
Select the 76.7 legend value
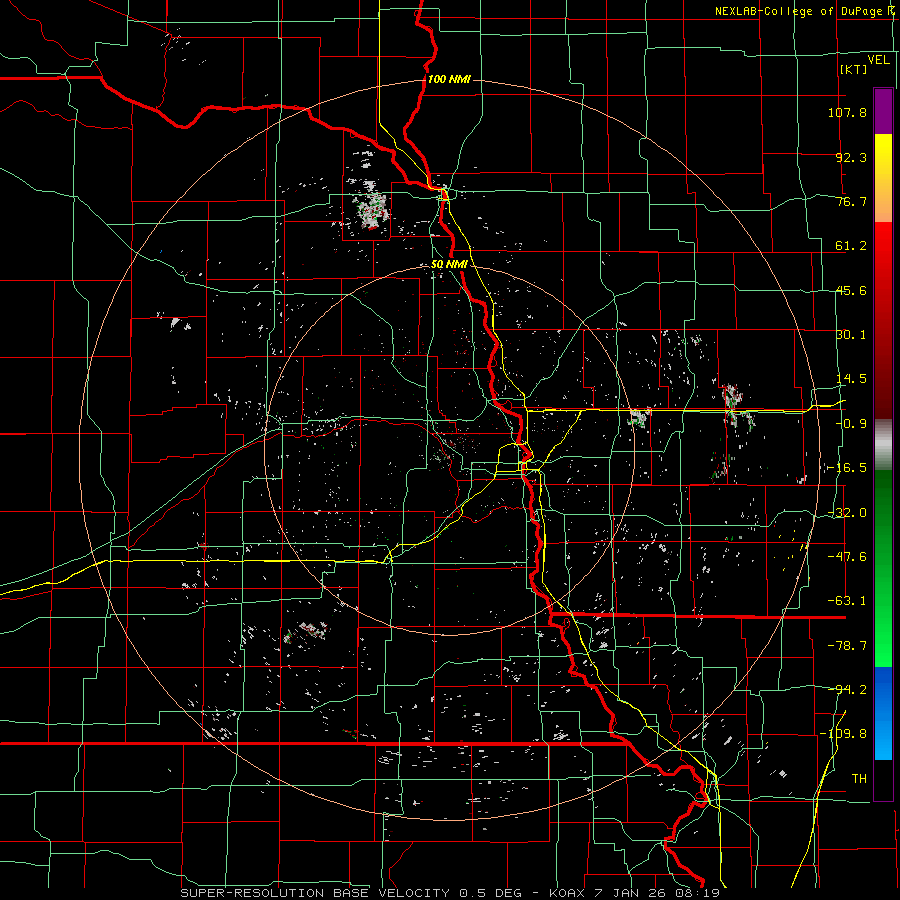coord(851,201)
